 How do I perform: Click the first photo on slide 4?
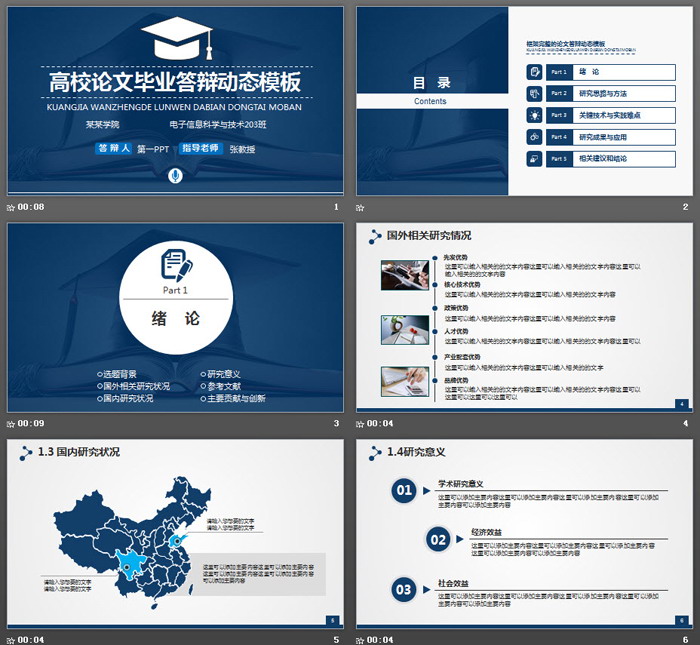[405, 275]
